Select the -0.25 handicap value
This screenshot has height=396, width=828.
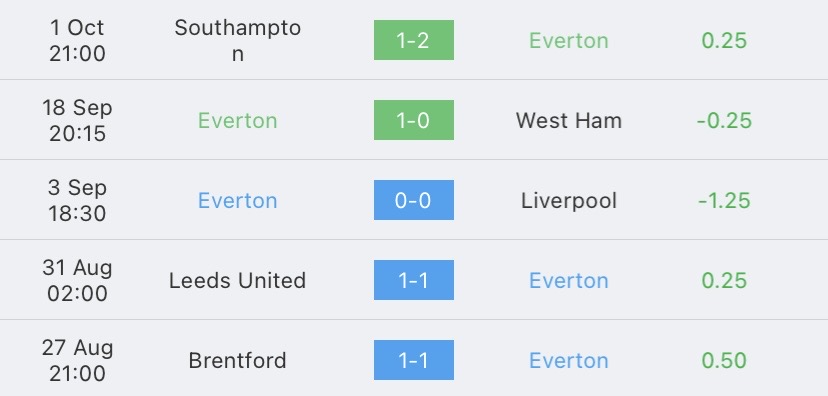[x=724, y=120]
